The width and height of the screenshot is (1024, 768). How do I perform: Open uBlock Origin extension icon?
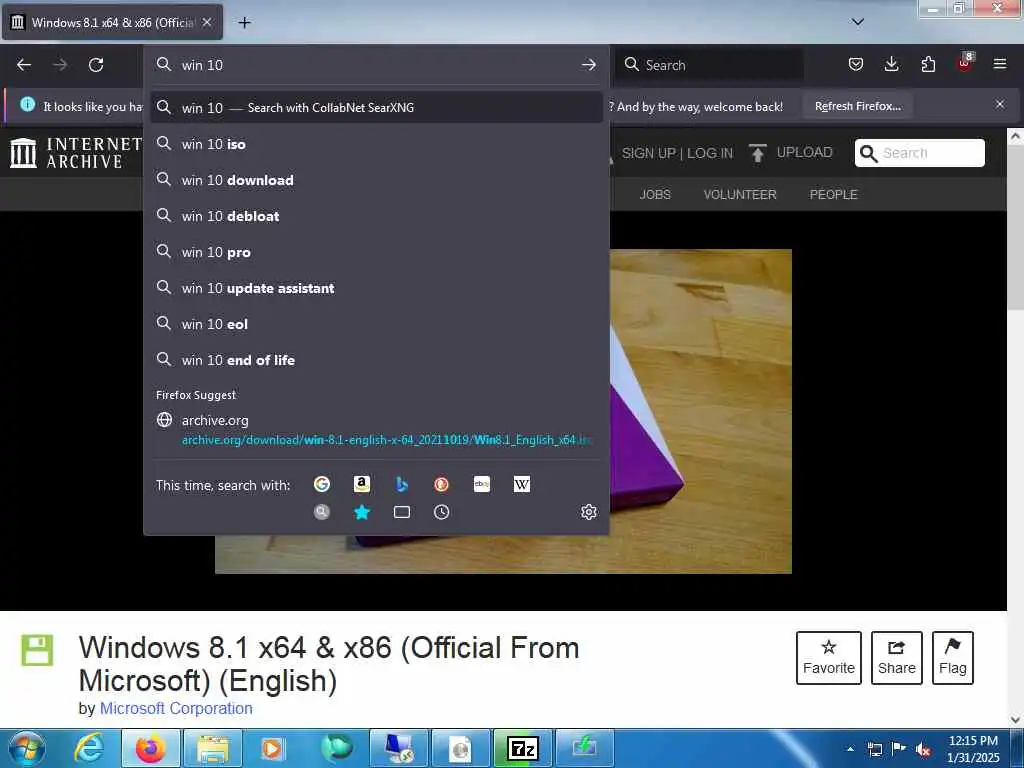[965, 63]
